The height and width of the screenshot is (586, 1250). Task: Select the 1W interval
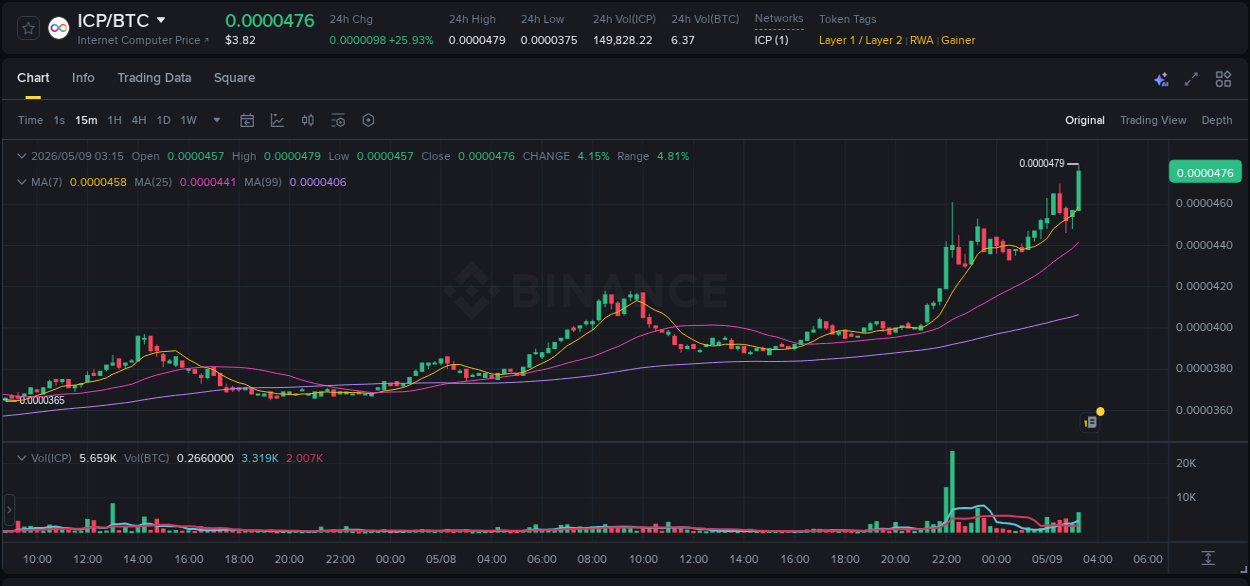point(188,120)
